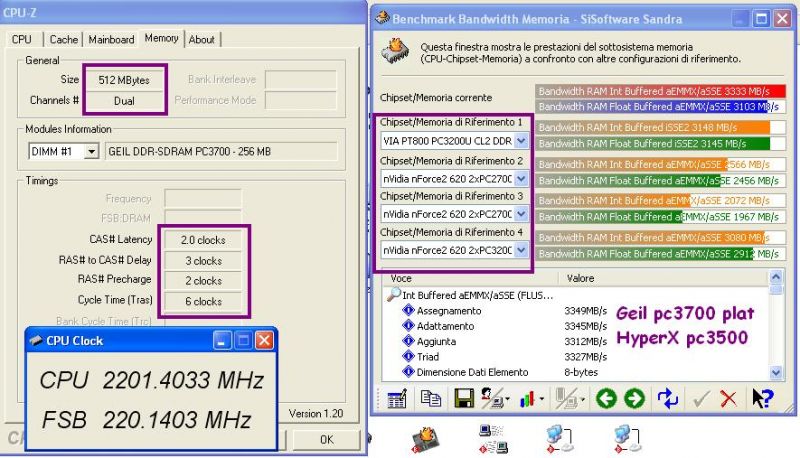Image resolution: width=800 pixels, height=458 pixels.
Task: Click the orange iSSE2 3148 MB/s bar
Action: point(660,128)
